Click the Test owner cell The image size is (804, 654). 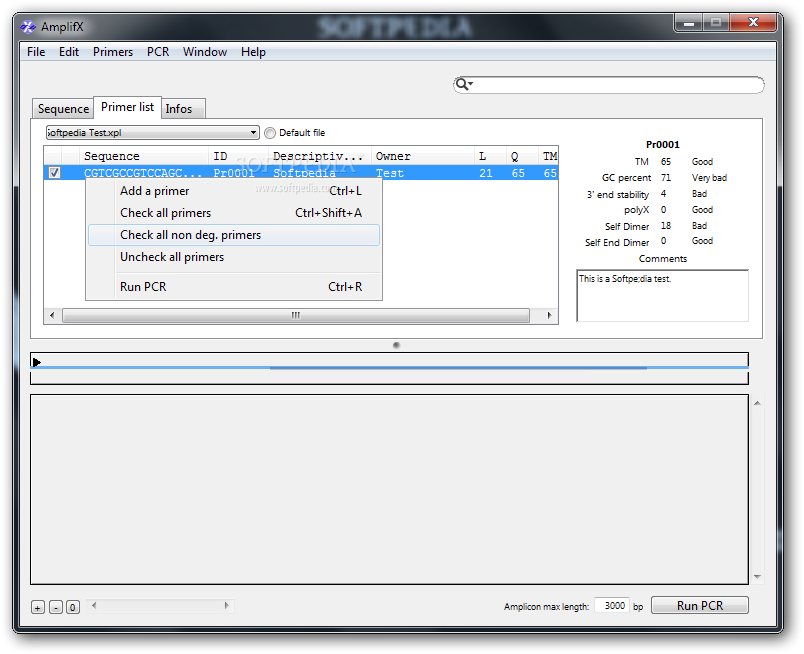[x=390, y=173]
